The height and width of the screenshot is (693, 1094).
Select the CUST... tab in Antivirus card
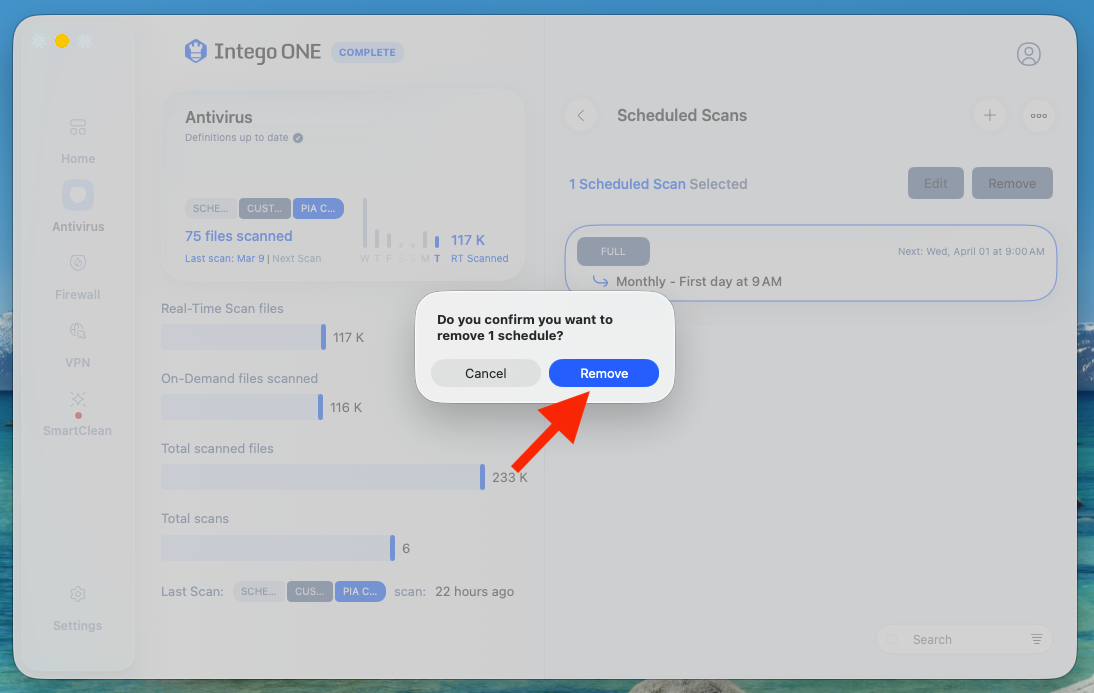pyautogui.click(x=264, y=209)
